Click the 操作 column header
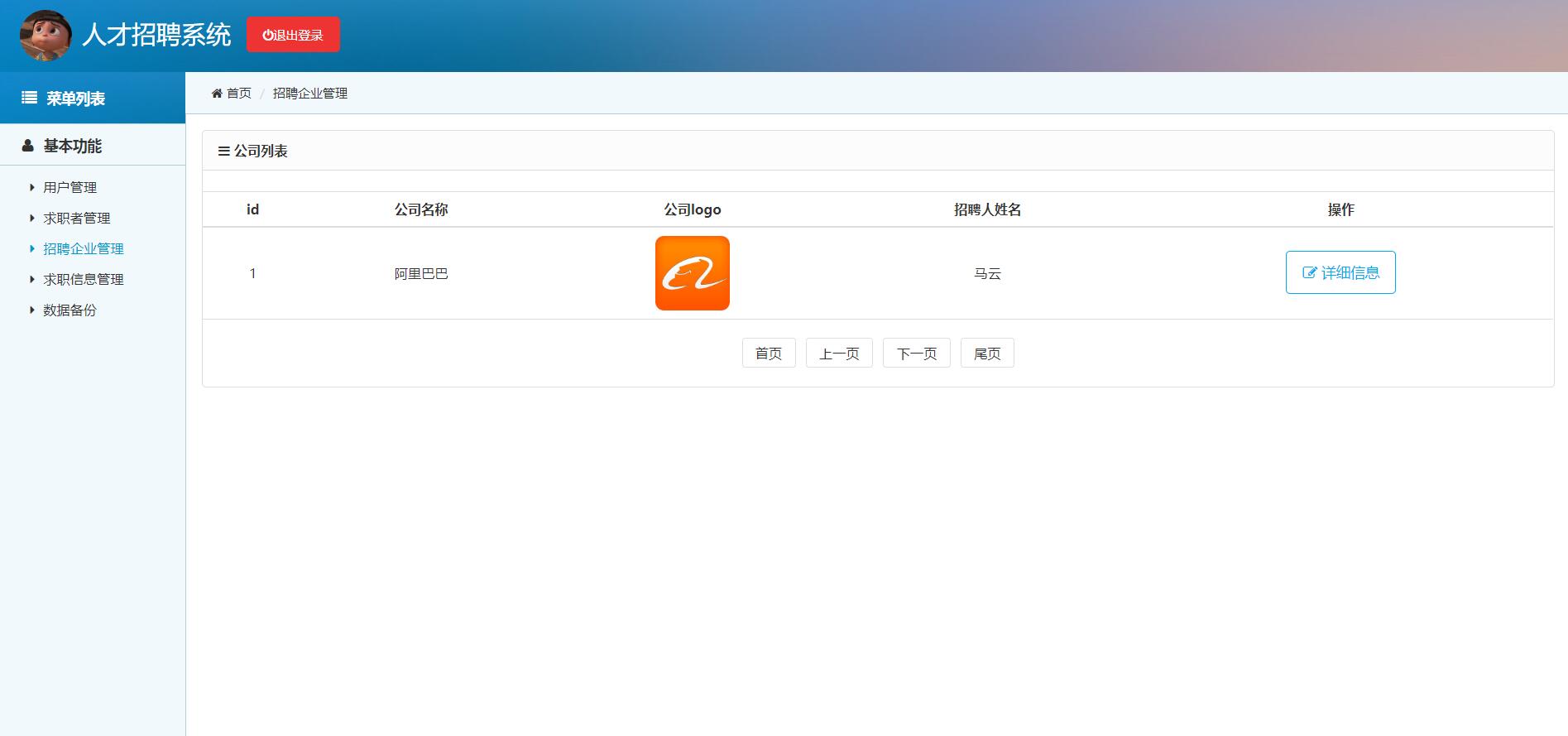This screenshot has height=736, width=1568. tap(1340, 210)
